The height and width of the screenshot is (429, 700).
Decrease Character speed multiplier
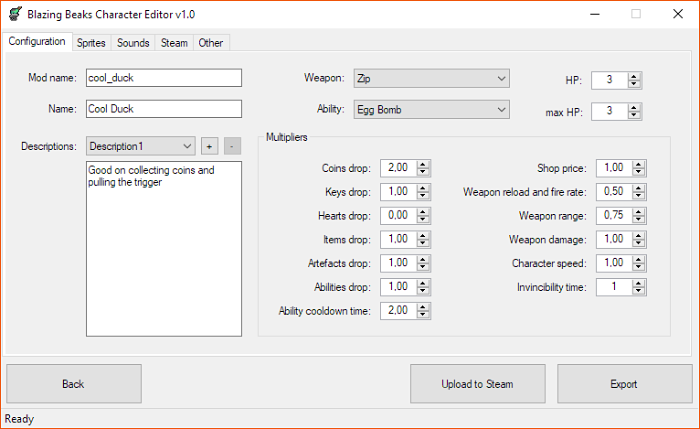click(639, 267)
